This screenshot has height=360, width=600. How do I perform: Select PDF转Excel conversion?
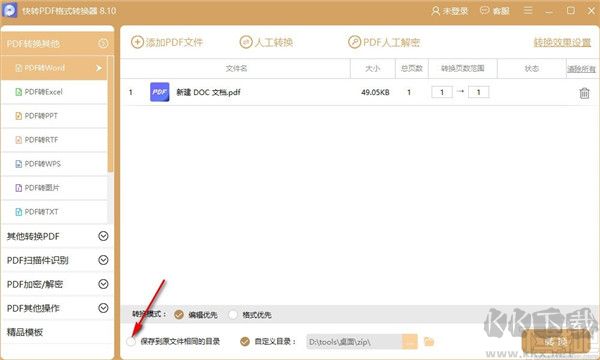[x=54, y=92]
